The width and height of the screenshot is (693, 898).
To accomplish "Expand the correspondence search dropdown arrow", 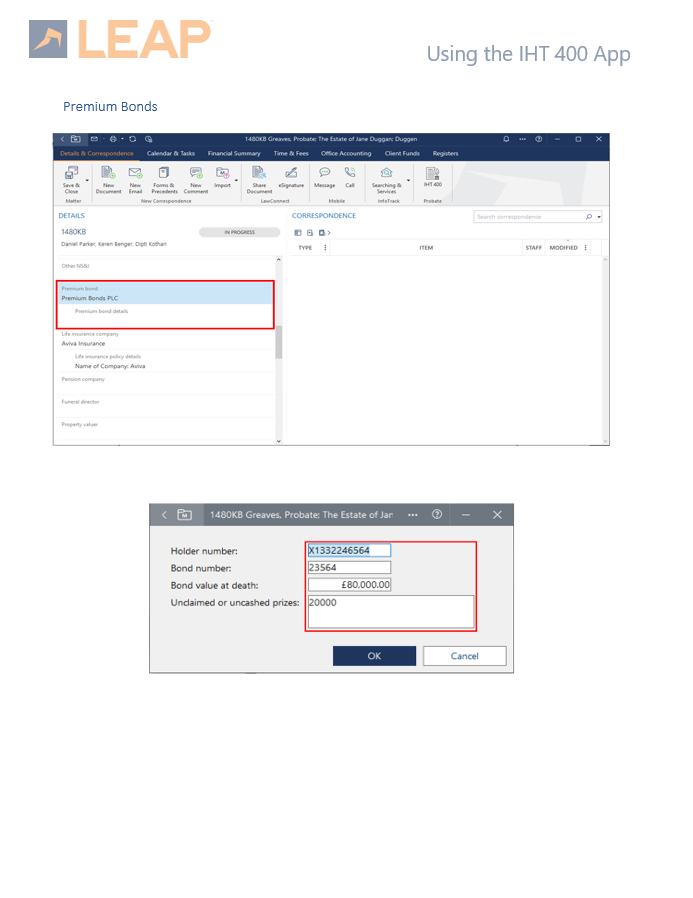I will [x=599, y=217].
